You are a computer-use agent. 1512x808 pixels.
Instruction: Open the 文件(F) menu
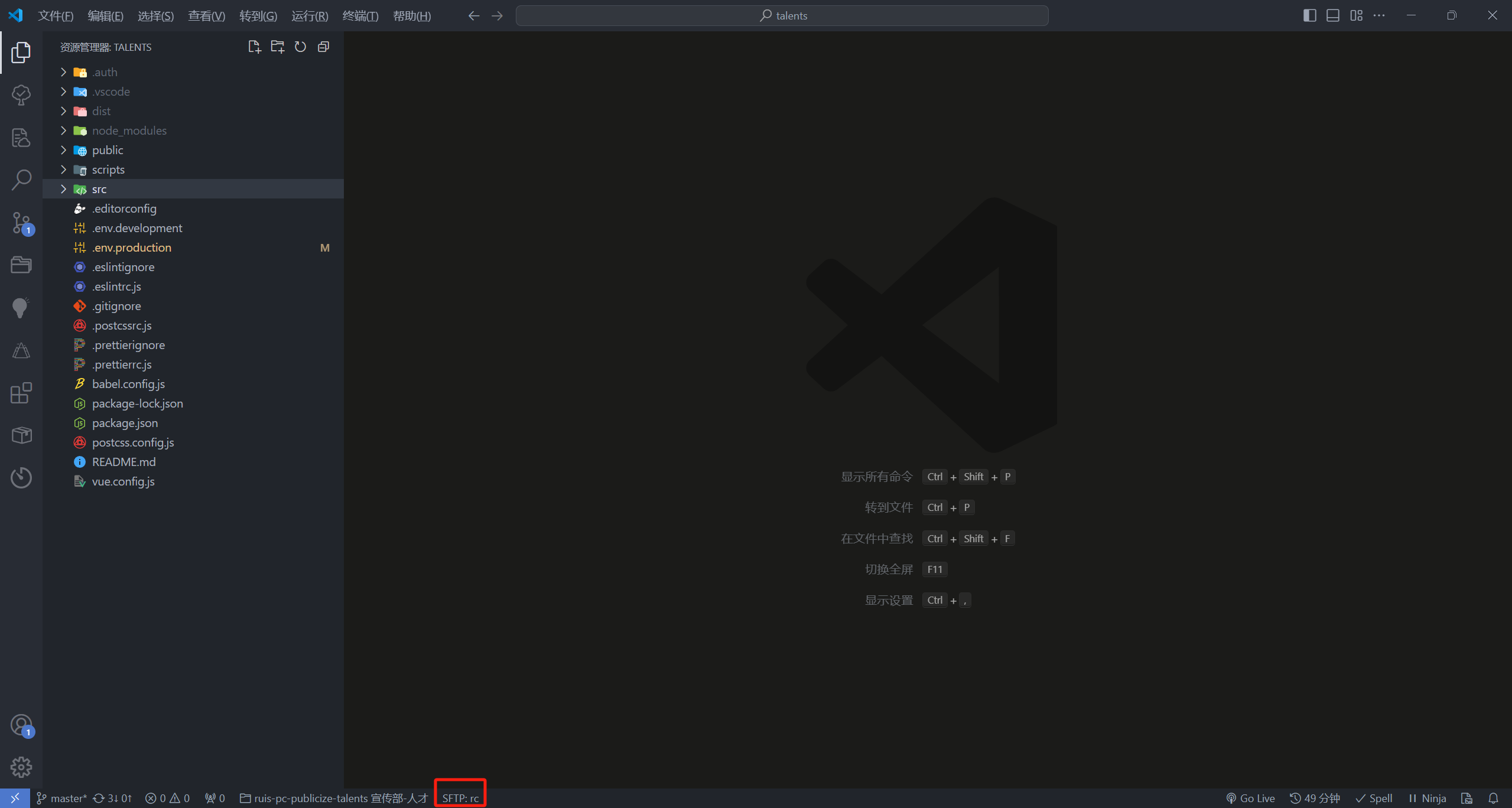pos(56,16)
